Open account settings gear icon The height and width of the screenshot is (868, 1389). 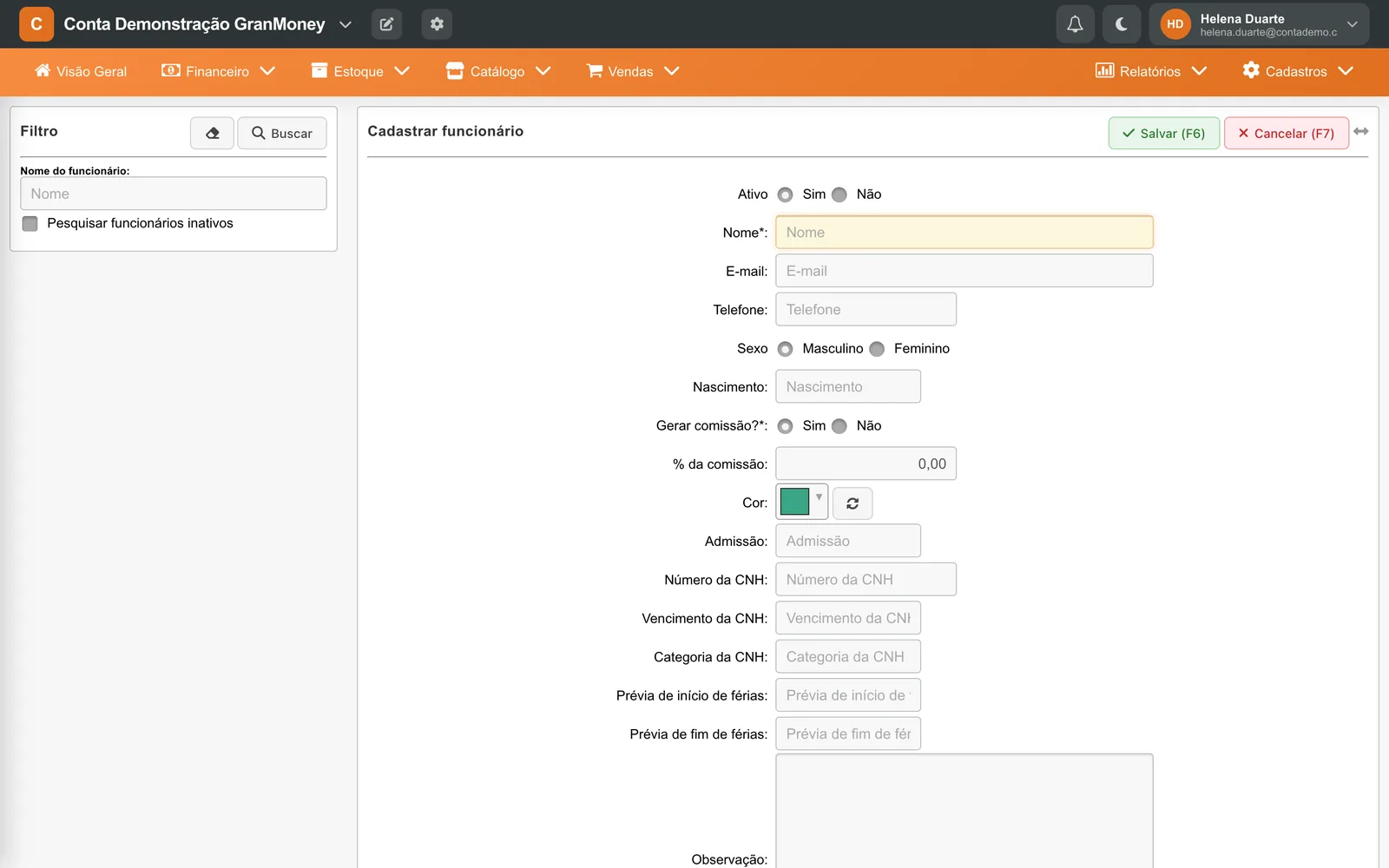tap(437, 24)
